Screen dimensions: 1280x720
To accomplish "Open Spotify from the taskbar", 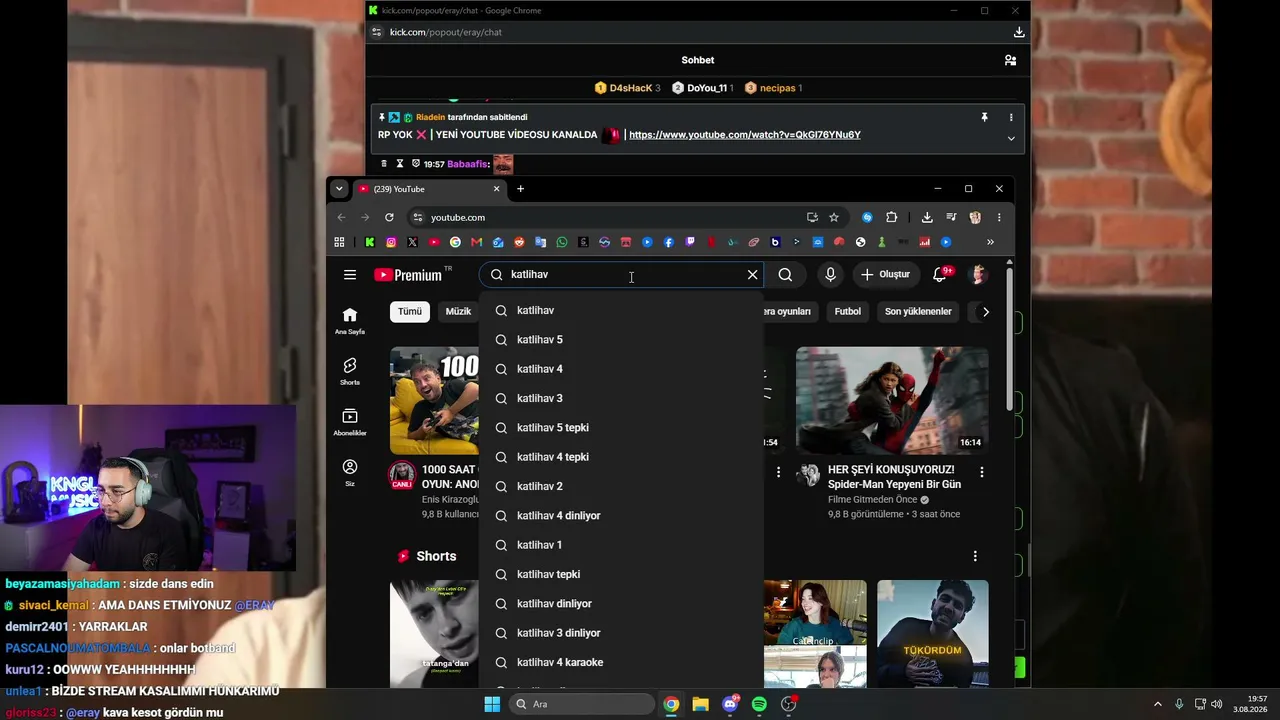I will tap(759, 704).
